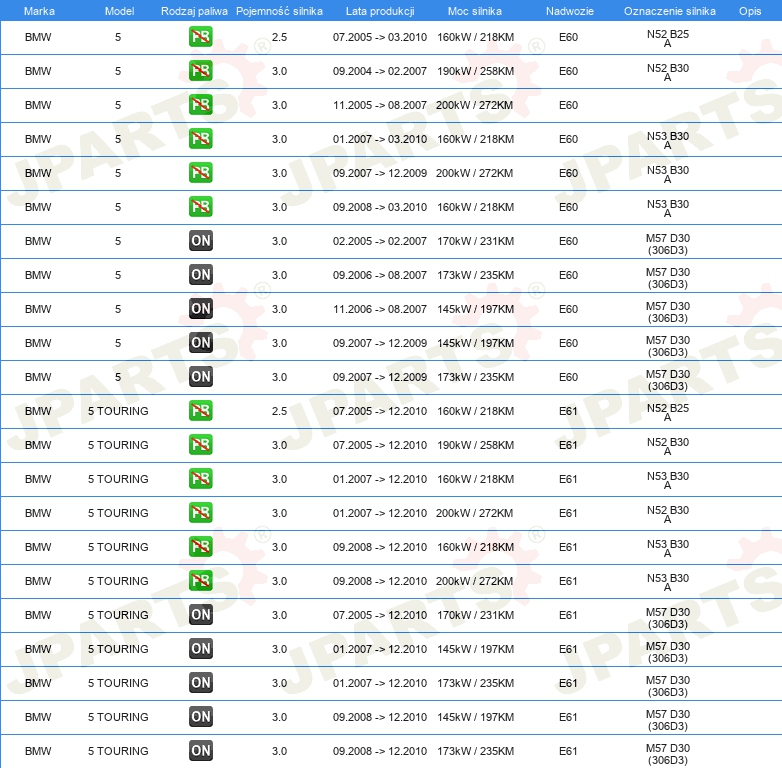Screen dimensions: 782x768
Task: Click the petrol icon in the 09.2004 -> 02.2007 row
Action: (x=200, y=71)
